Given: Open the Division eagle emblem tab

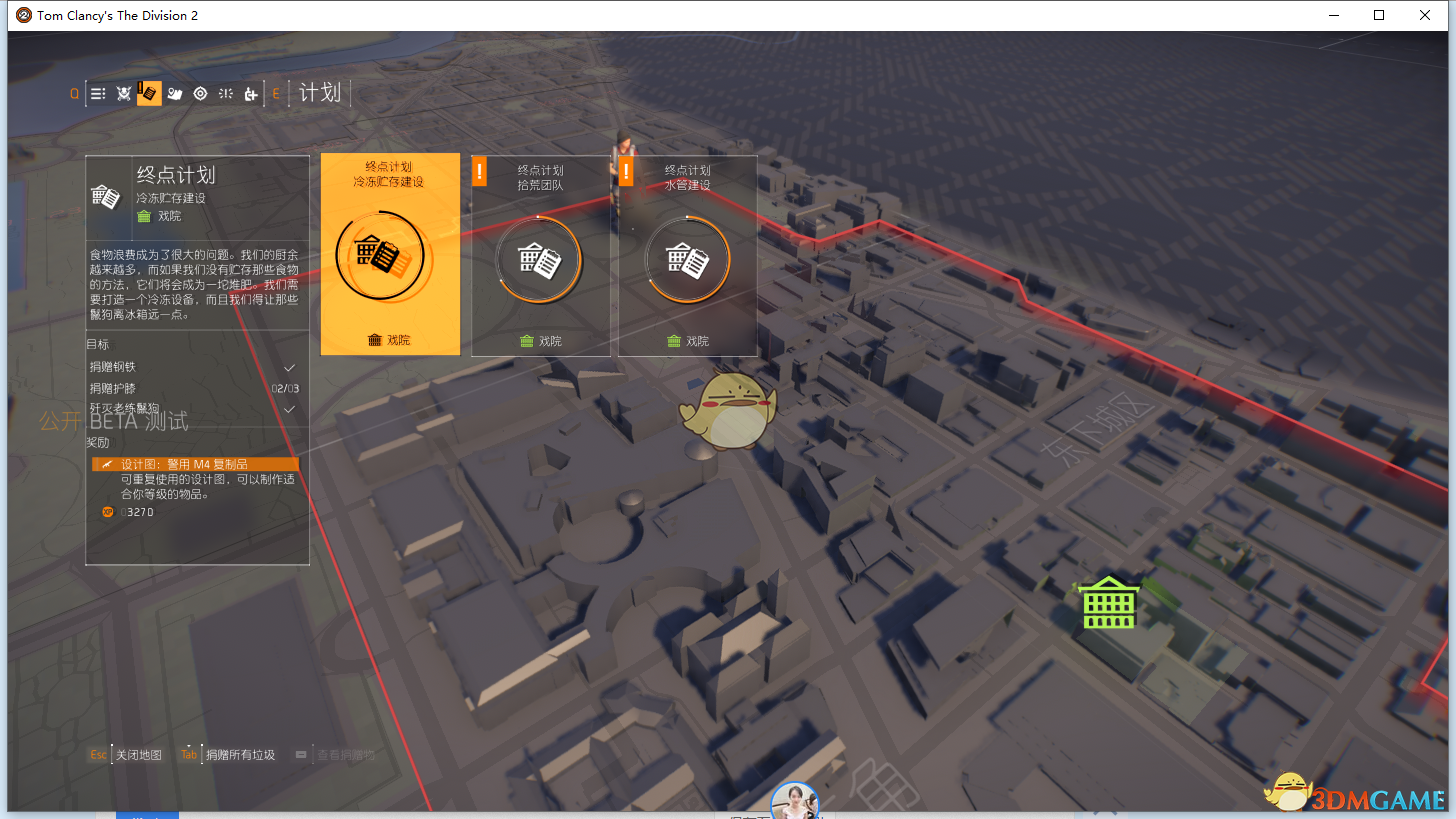Looking at the screenshot, I should tap(124, 93).
